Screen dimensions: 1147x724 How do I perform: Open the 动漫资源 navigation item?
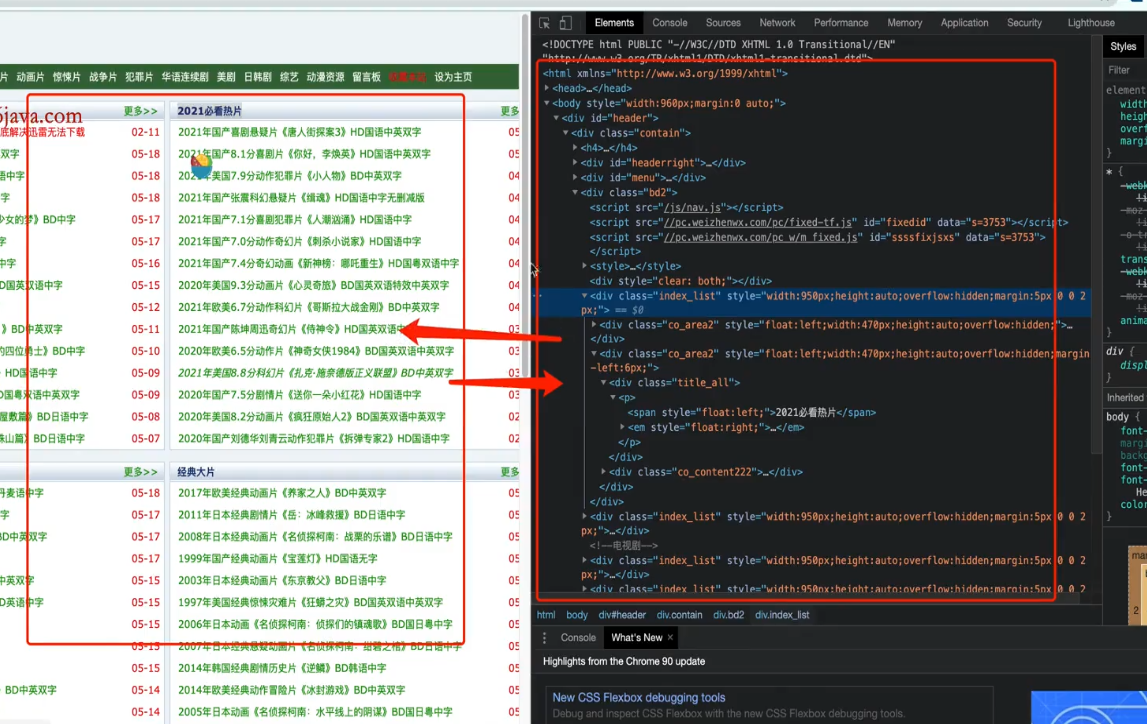pos(326,77)
